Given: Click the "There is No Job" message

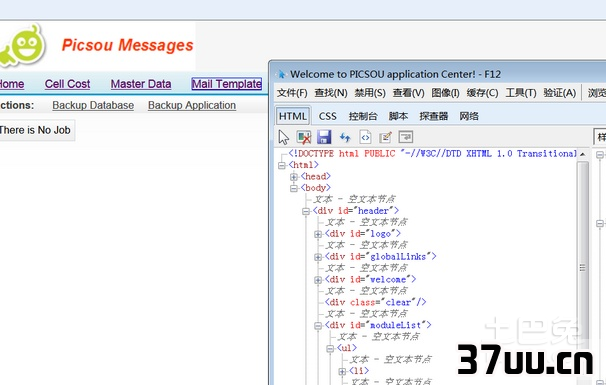Looking at the screenshot, I should (x=35, y=130).
